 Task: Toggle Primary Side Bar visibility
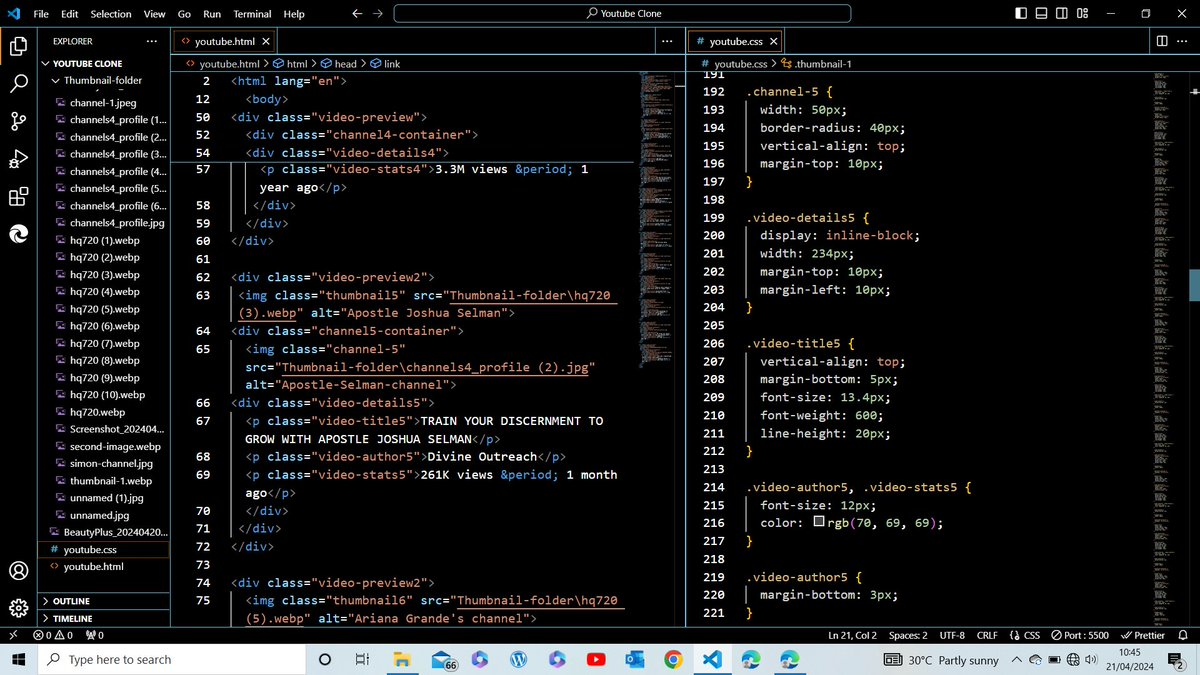(1021, 14)
